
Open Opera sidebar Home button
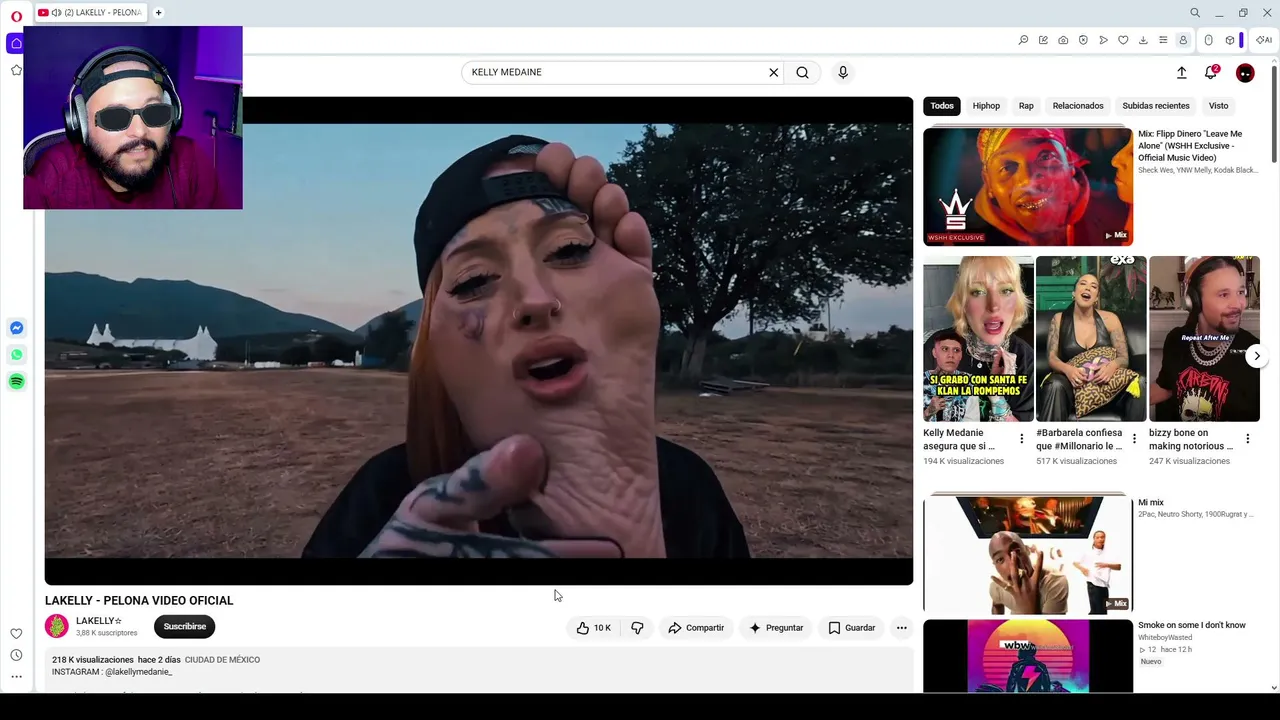tap(16, 43)
